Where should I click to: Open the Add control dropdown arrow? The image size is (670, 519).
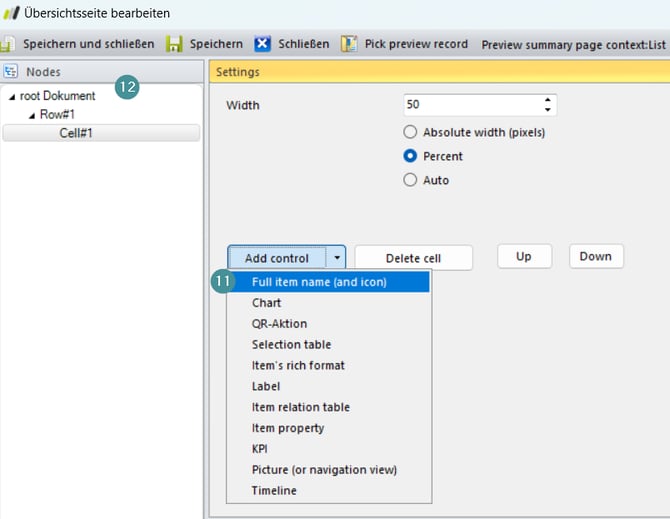pos(337,258)
